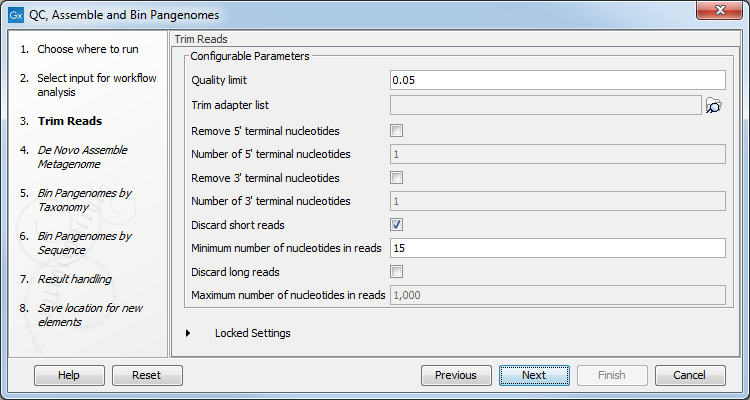Screen dimensions: 750x400
Task: Enable Remove 5' terminal nucleotides checkbox
Action: tap(397, 130)
